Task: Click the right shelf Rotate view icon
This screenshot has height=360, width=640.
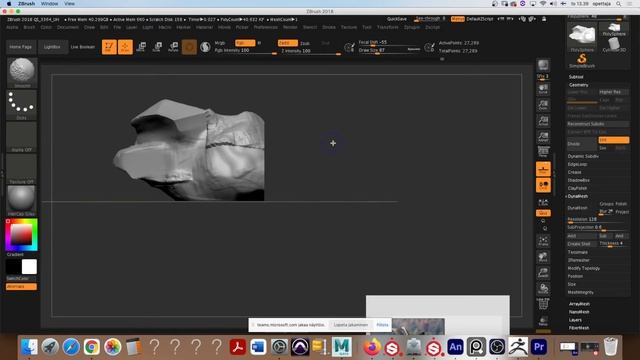Action: pos(543,289)
